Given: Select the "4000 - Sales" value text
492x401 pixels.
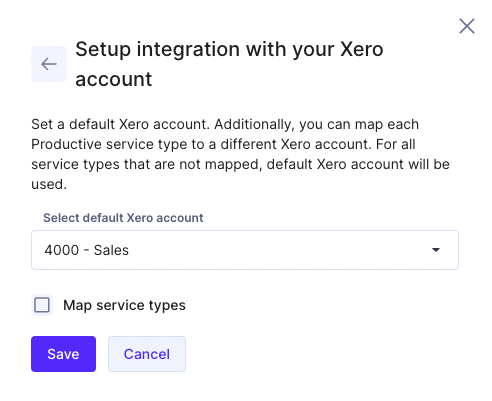Looking at the screenshot, I should [86, 250].
